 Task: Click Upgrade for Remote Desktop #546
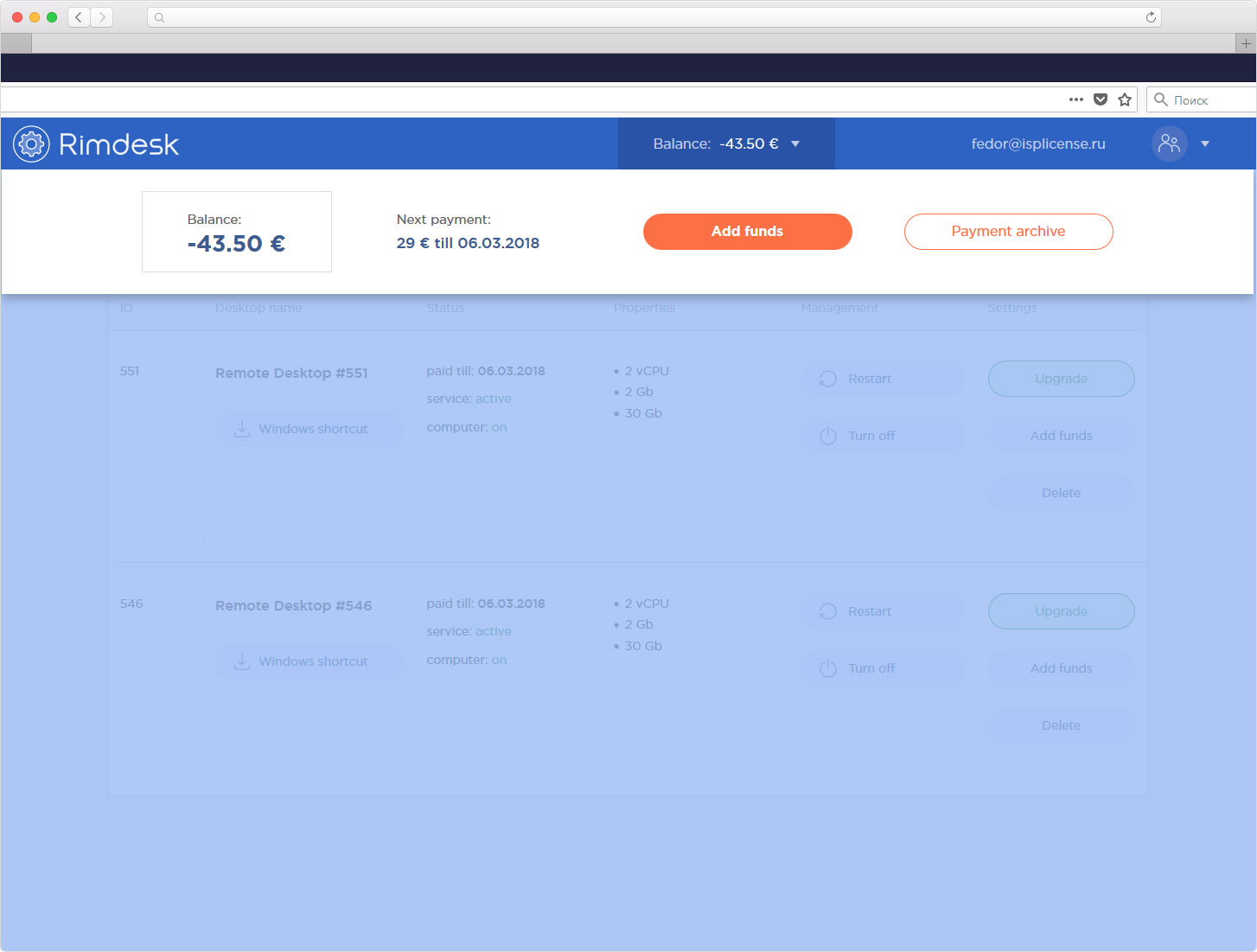coord(1061,611)
